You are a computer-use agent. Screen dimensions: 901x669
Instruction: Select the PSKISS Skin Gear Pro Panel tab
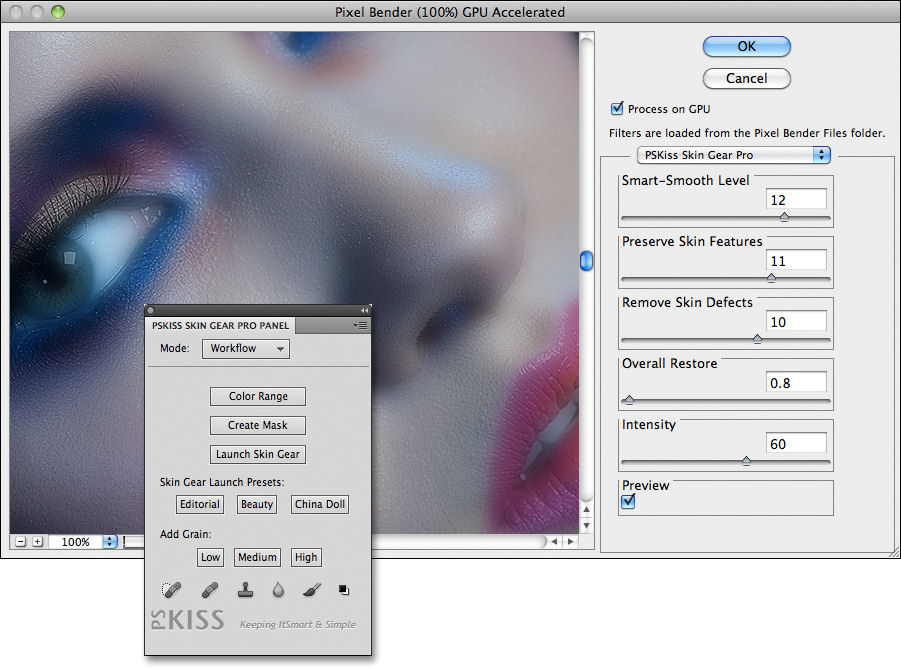pos(220,326)
